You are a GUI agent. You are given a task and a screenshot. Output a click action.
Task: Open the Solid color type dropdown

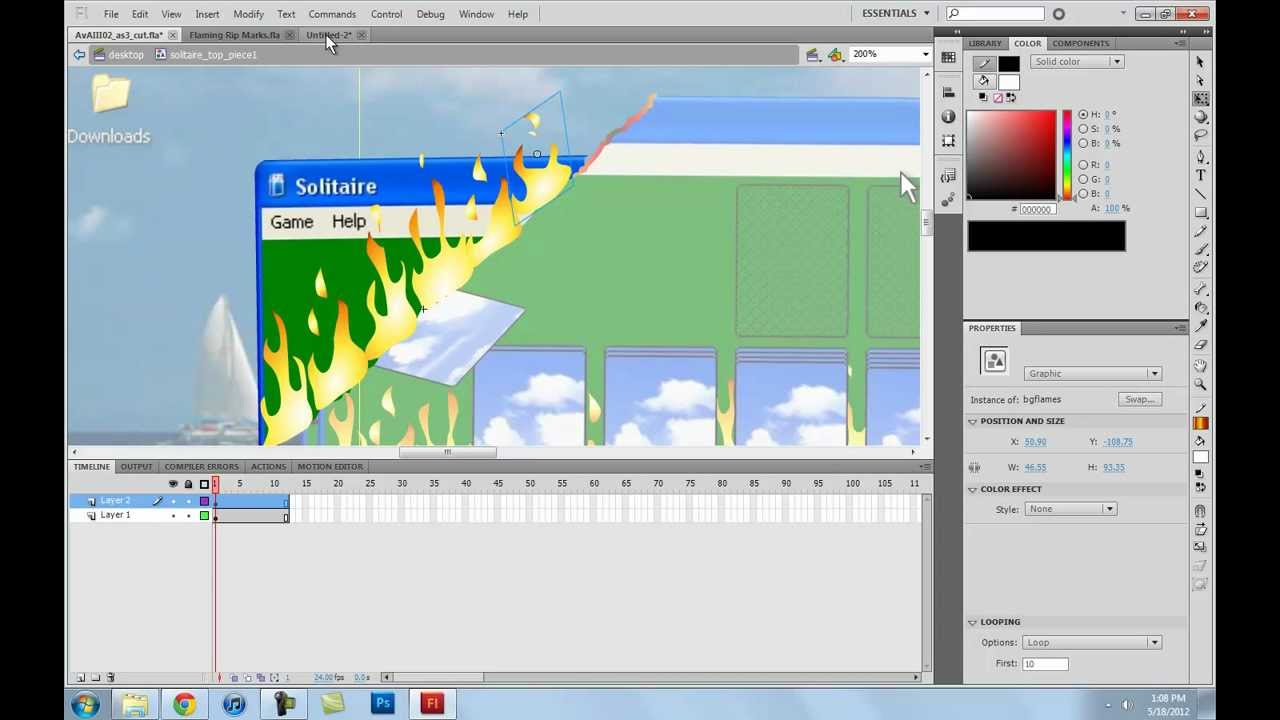coord(1076,62)
